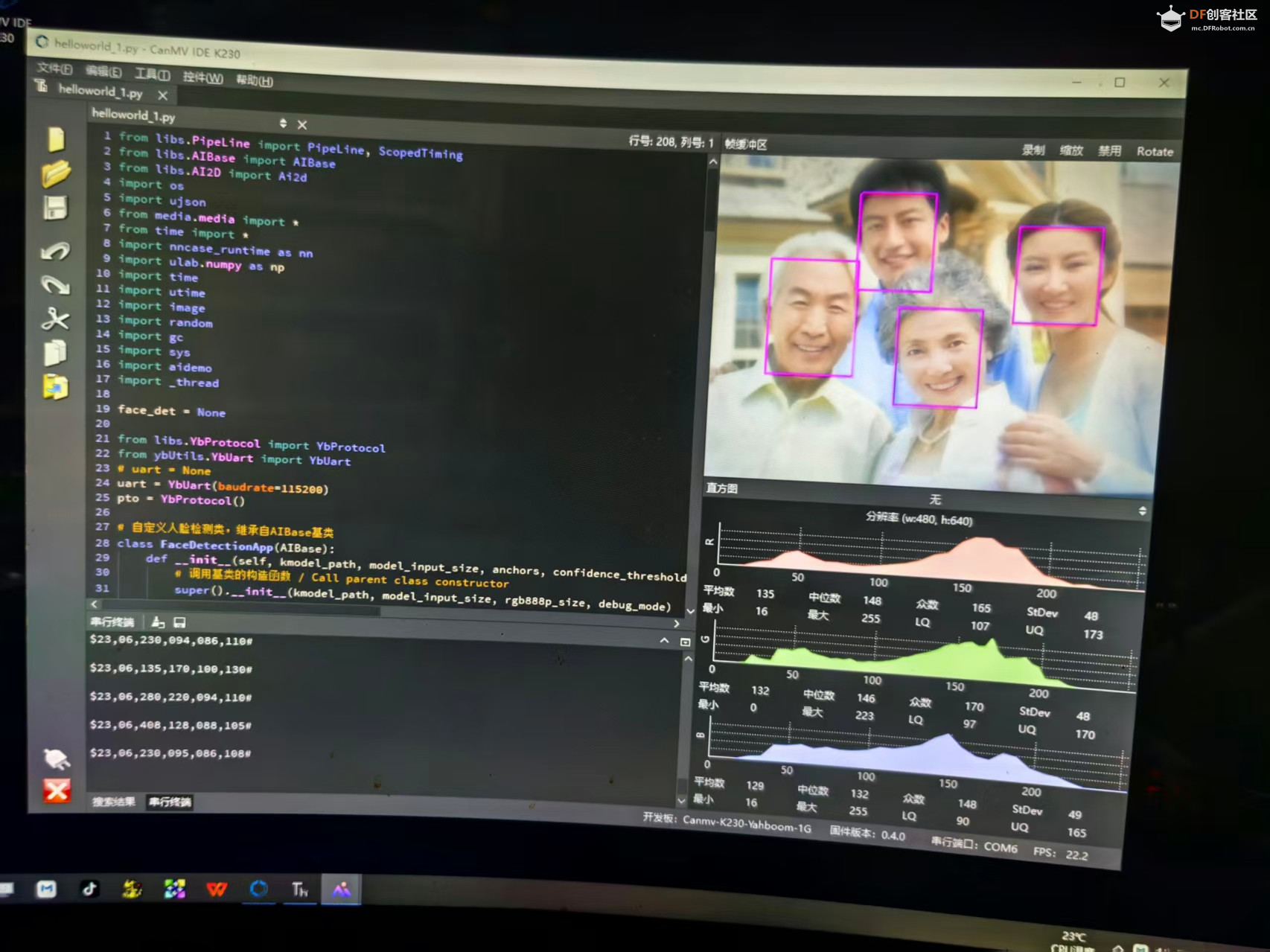Click the Rotate button above frame buffer
The width and height of the screenshot is (1270, 952).
click(1155, 152)
